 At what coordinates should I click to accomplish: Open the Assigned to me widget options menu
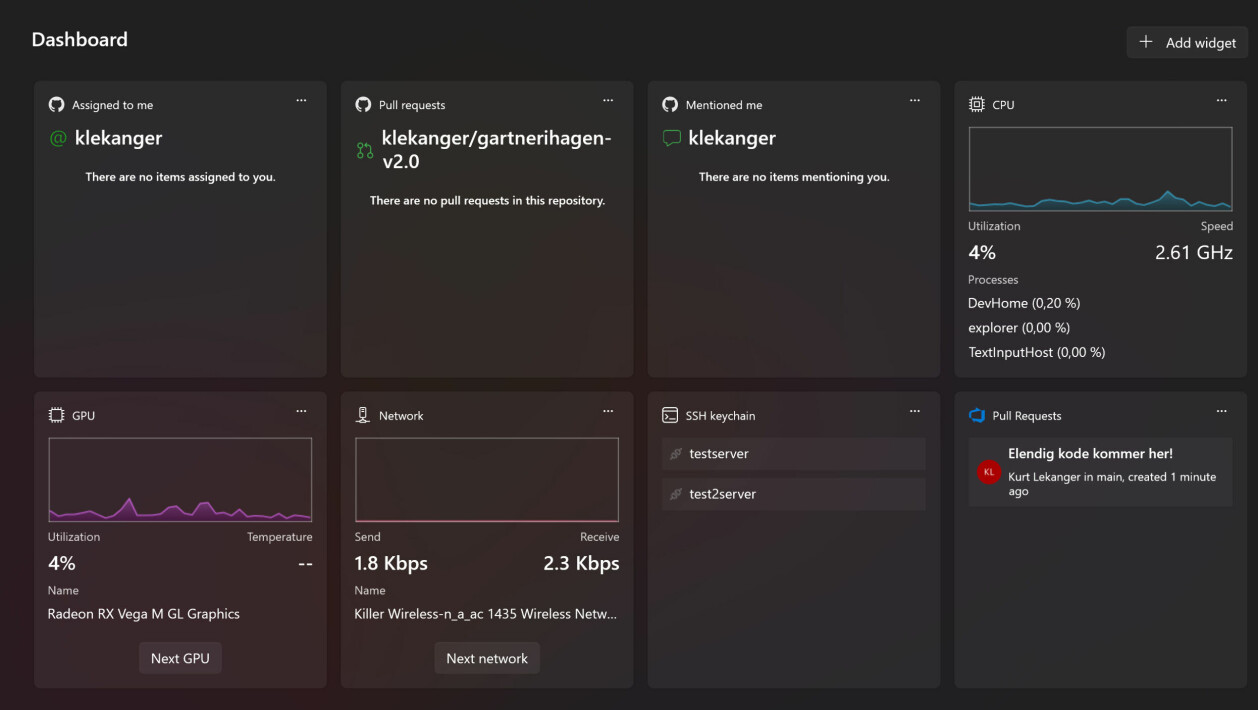pos(301,101)
